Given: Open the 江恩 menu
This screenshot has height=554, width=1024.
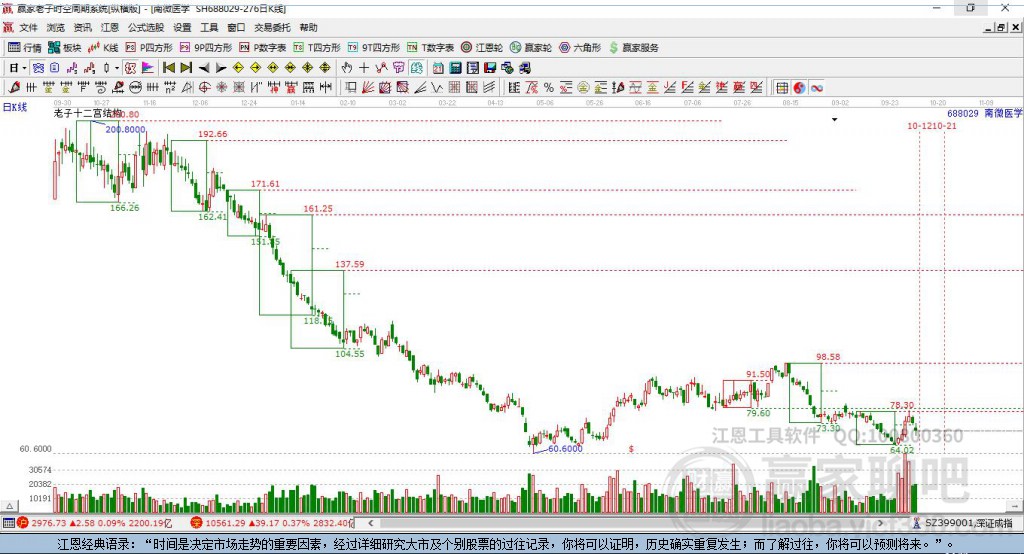Looking at the screenshot, I should (110, 27).
